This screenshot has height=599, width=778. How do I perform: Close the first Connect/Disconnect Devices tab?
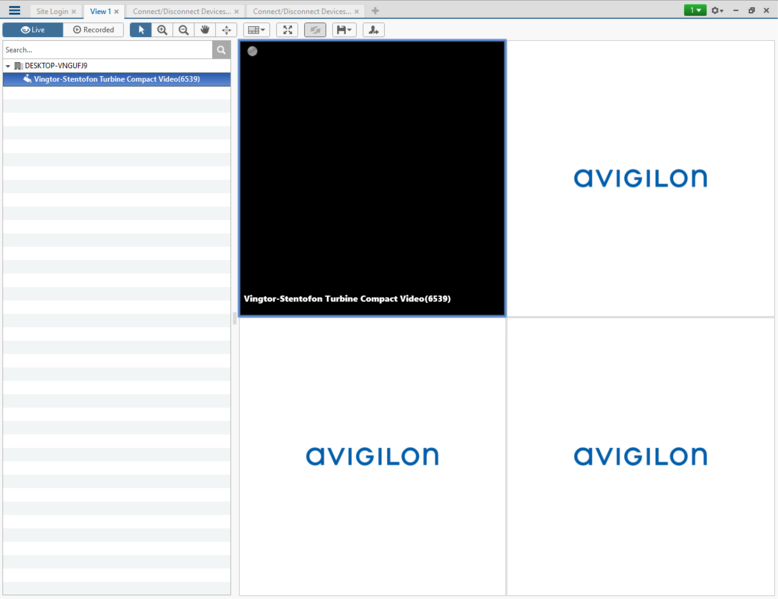click(236, 11)
